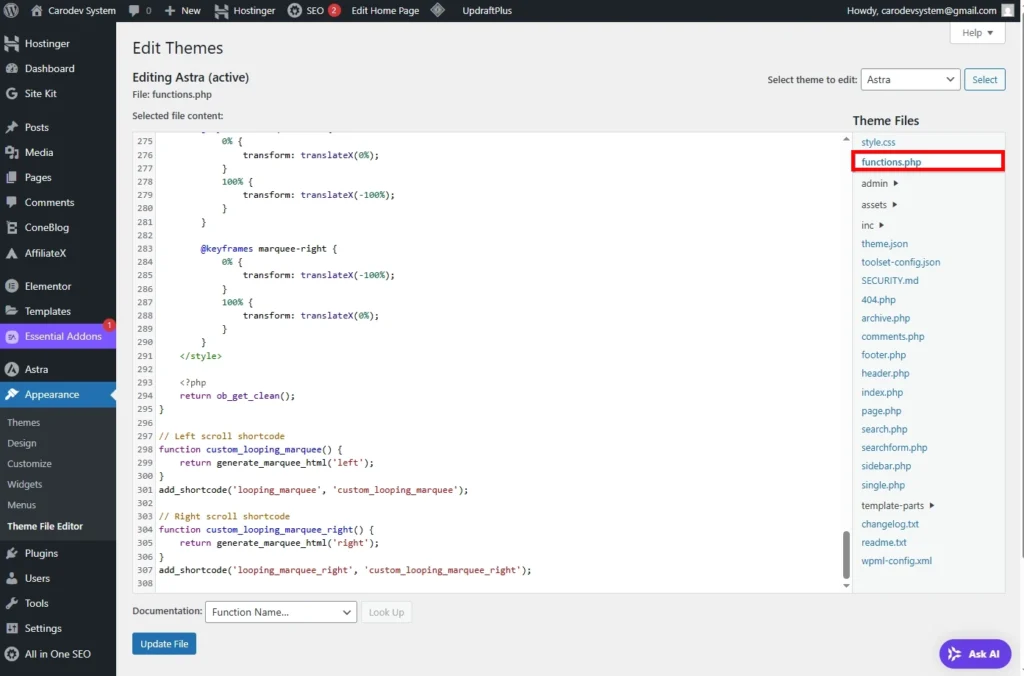Click the Plugins plug icon in sidebar
The image size is (1024, 676).
pyautogui.click(x=12, y=554)
